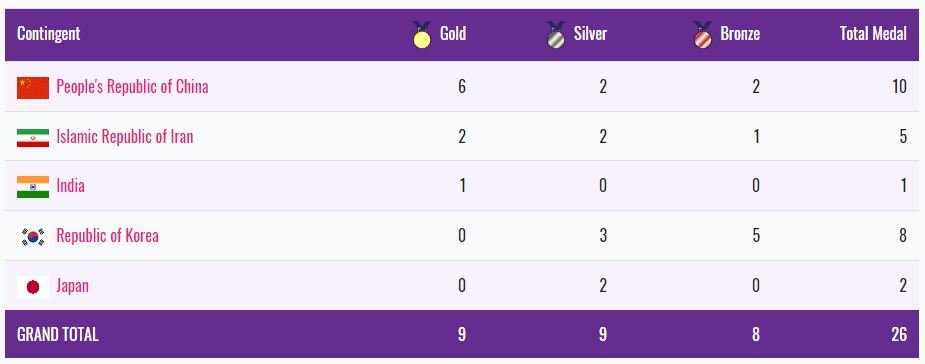
Task: Click the Republic of Korea flag icon
Action: click(33, 237)
